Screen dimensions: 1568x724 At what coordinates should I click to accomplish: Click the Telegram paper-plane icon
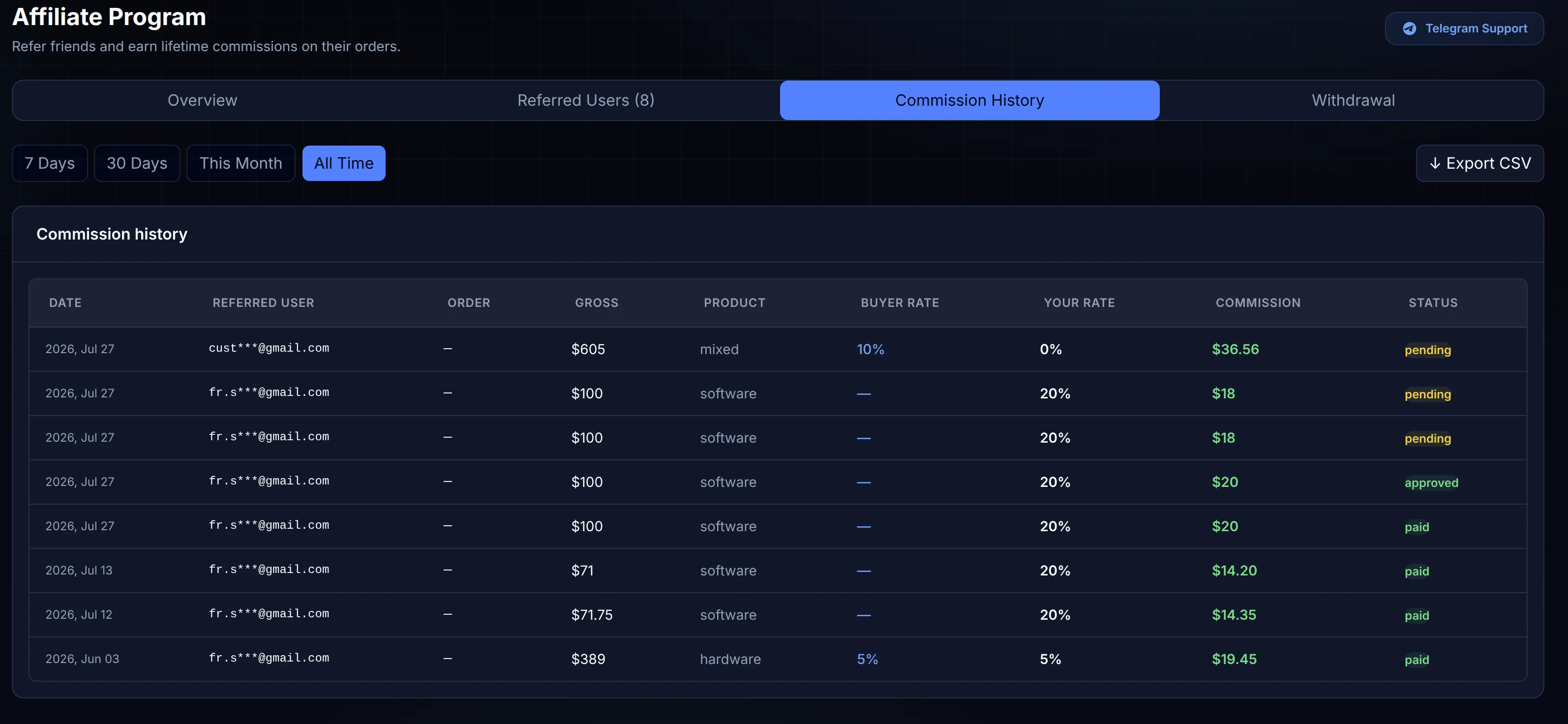pyautogui.click(x=1409, y=29)
